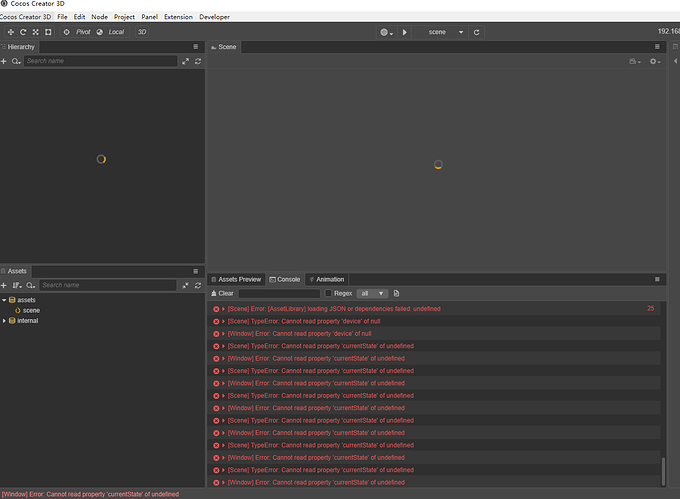680x499 pixels.
Task: Click the refresh preview icon
Action: (476, 32)
